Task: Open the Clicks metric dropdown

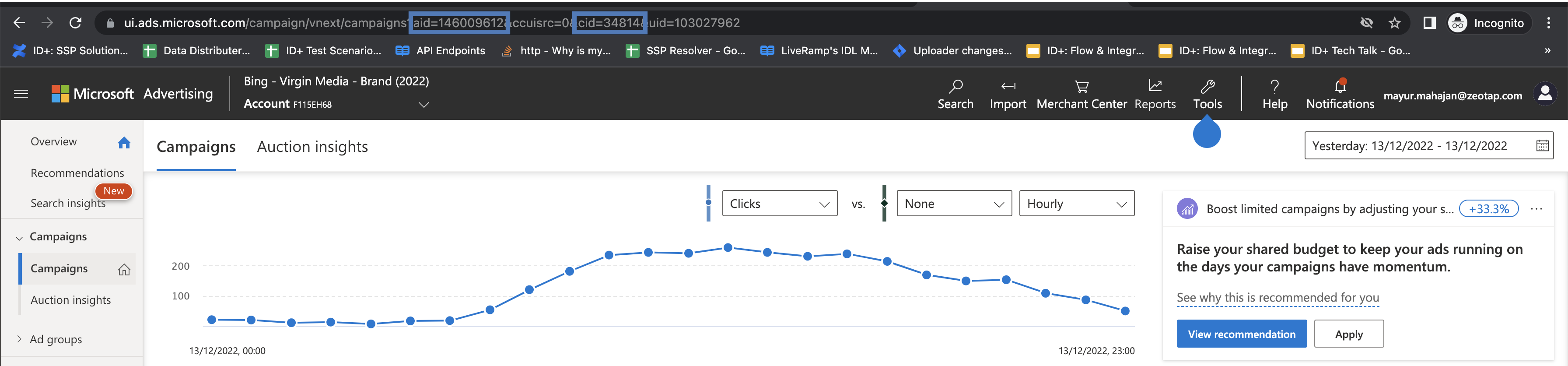Action: 779,204
